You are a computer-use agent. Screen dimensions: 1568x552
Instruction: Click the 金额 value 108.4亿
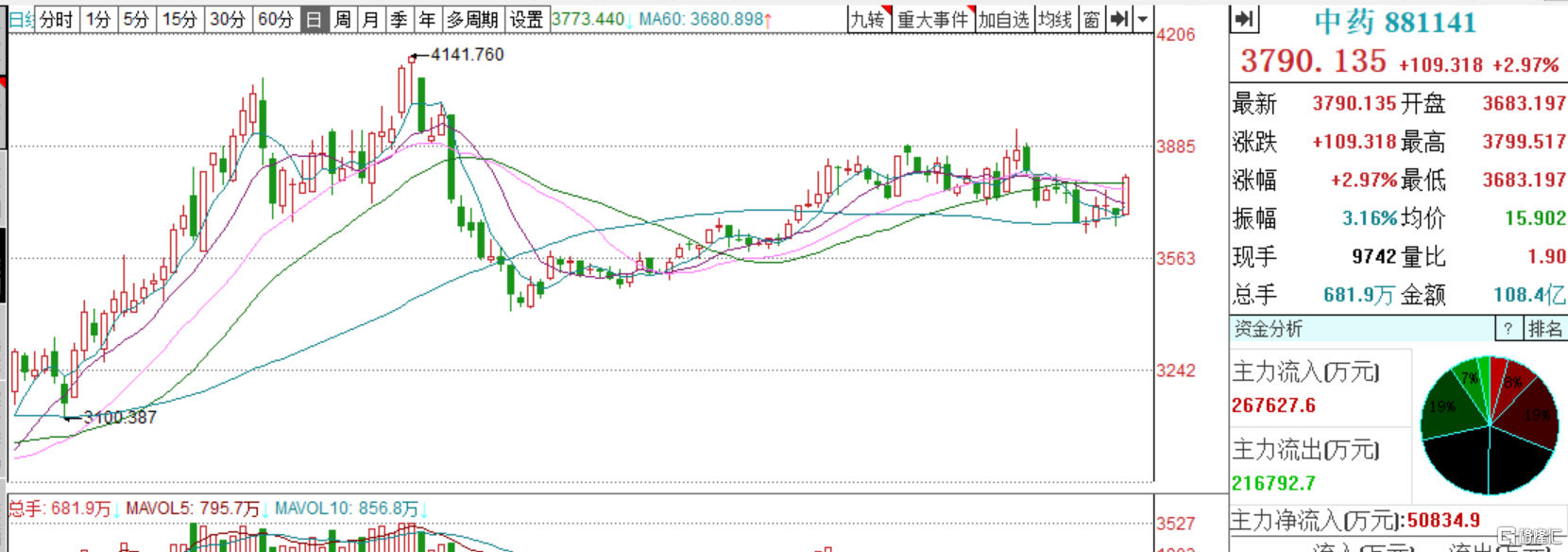pos(1529,295)
